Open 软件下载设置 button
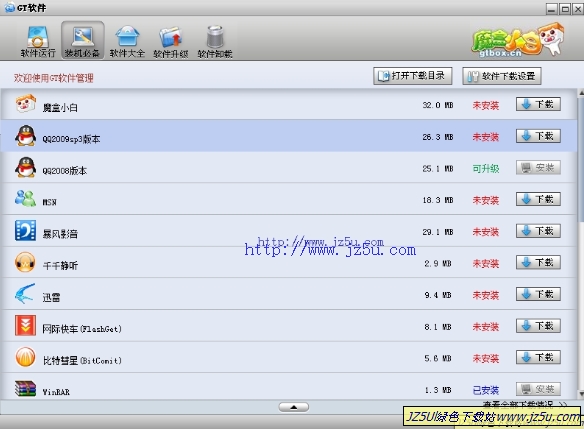The width and height of the screenshot is (584, 429). (x=502, y=76)
